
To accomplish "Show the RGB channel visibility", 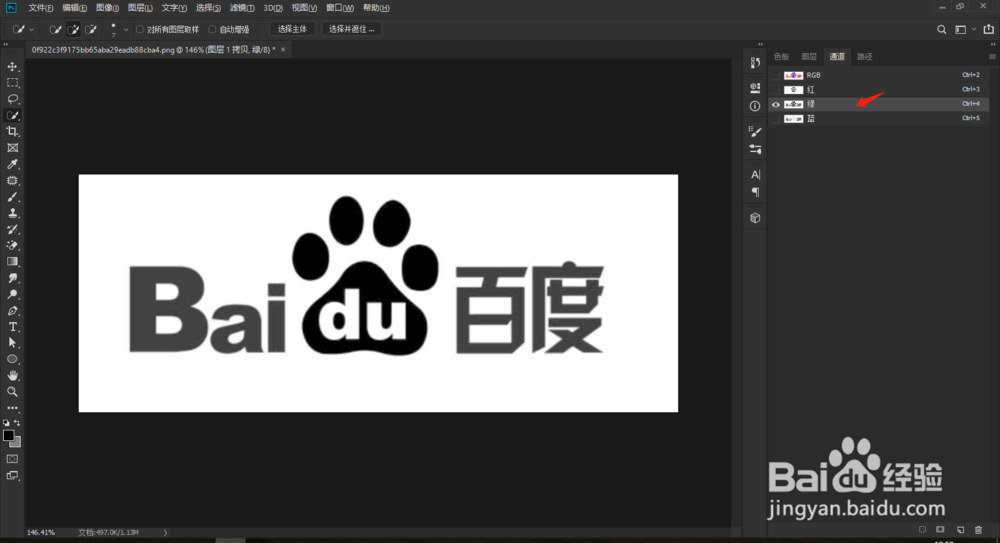I will point(776,75).
